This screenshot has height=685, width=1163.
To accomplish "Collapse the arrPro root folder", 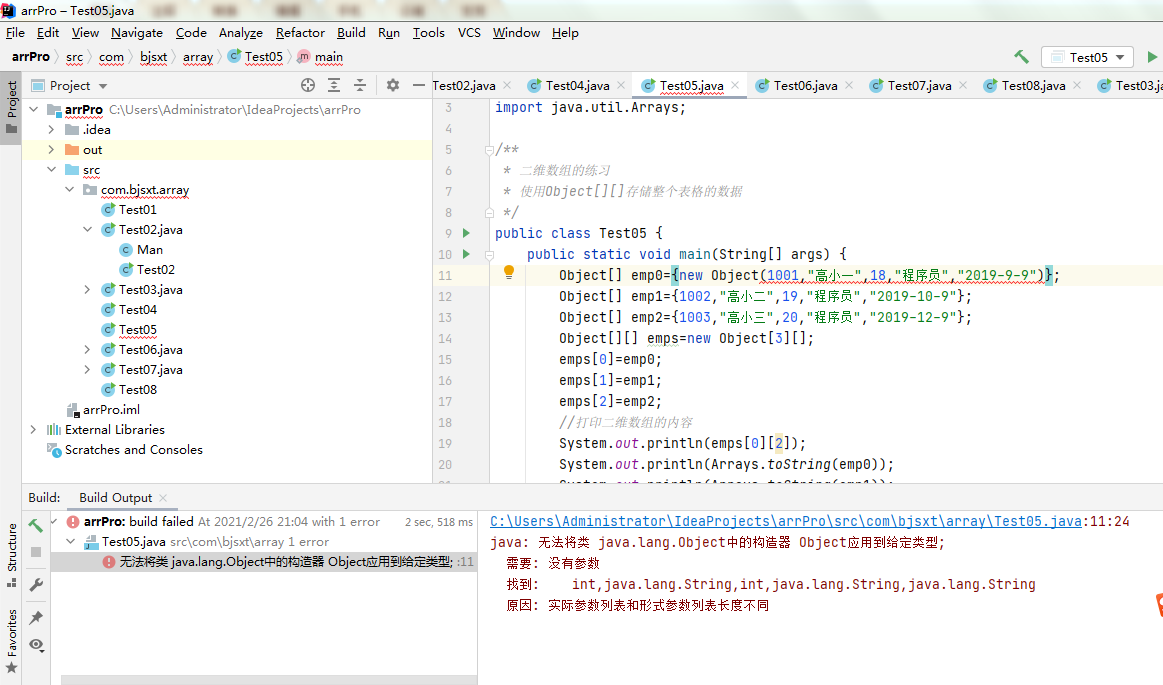I will coord(33,109).
